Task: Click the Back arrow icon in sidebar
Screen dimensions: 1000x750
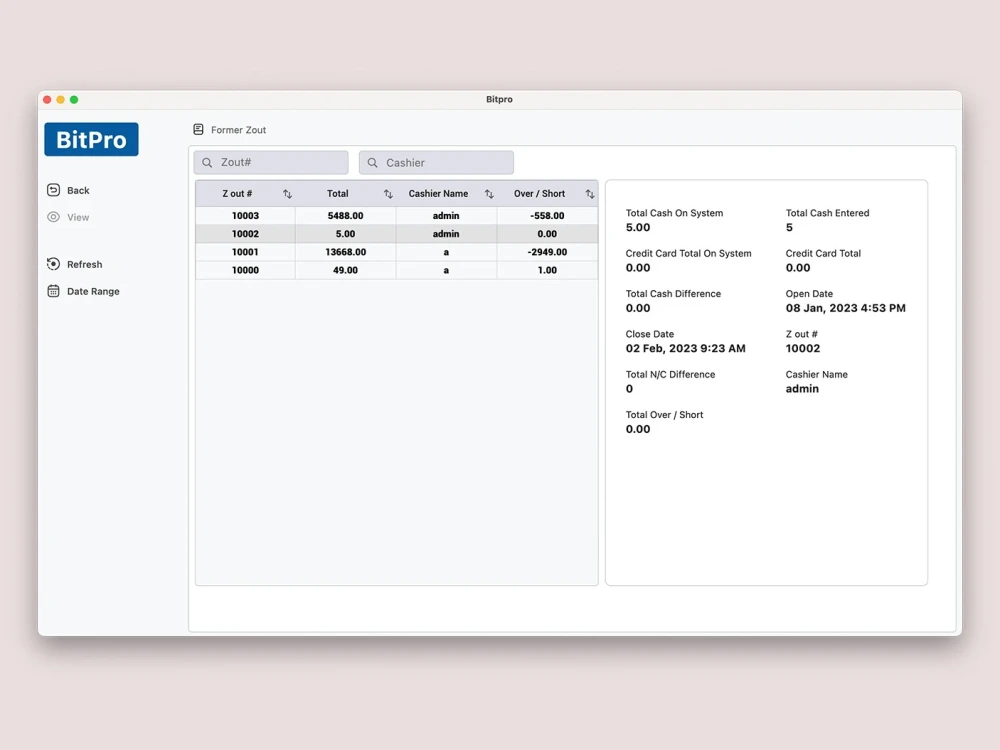Action: [51, 190]
